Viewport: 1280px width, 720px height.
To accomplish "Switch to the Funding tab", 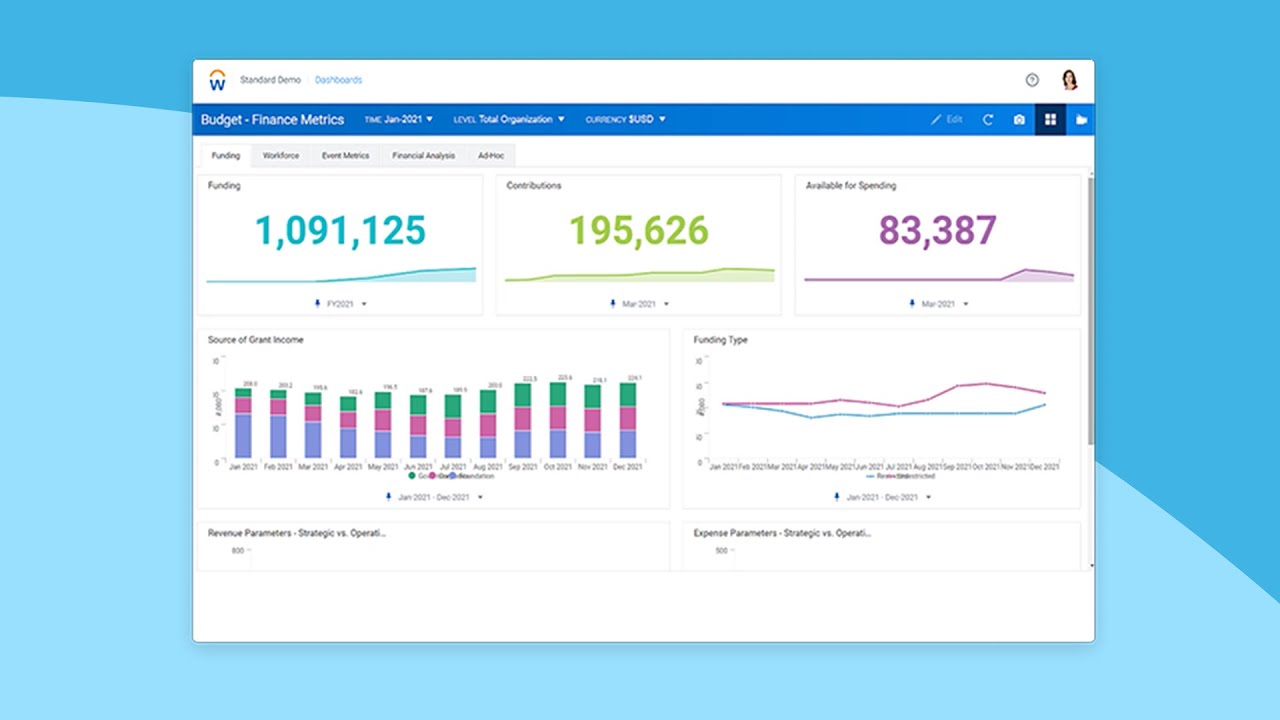I will [226, 156].
